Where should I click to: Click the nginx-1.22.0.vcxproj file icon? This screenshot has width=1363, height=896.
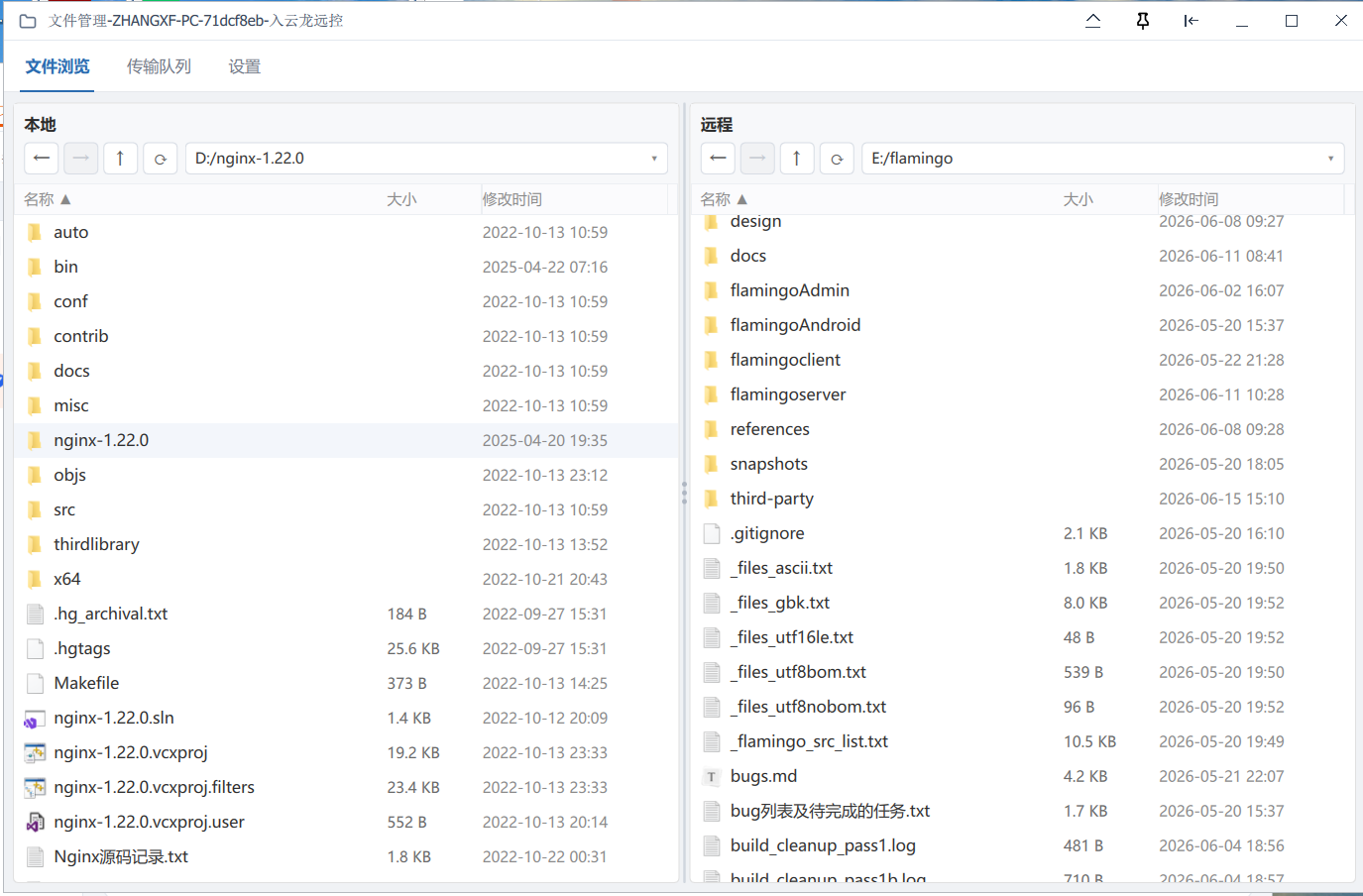pos(35,753)
